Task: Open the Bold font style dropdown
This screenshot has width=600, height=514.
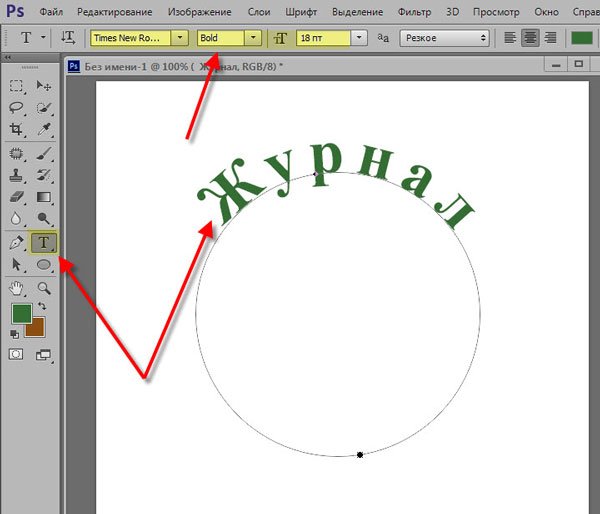Action: pyautogui.click(x=251, y=37)
